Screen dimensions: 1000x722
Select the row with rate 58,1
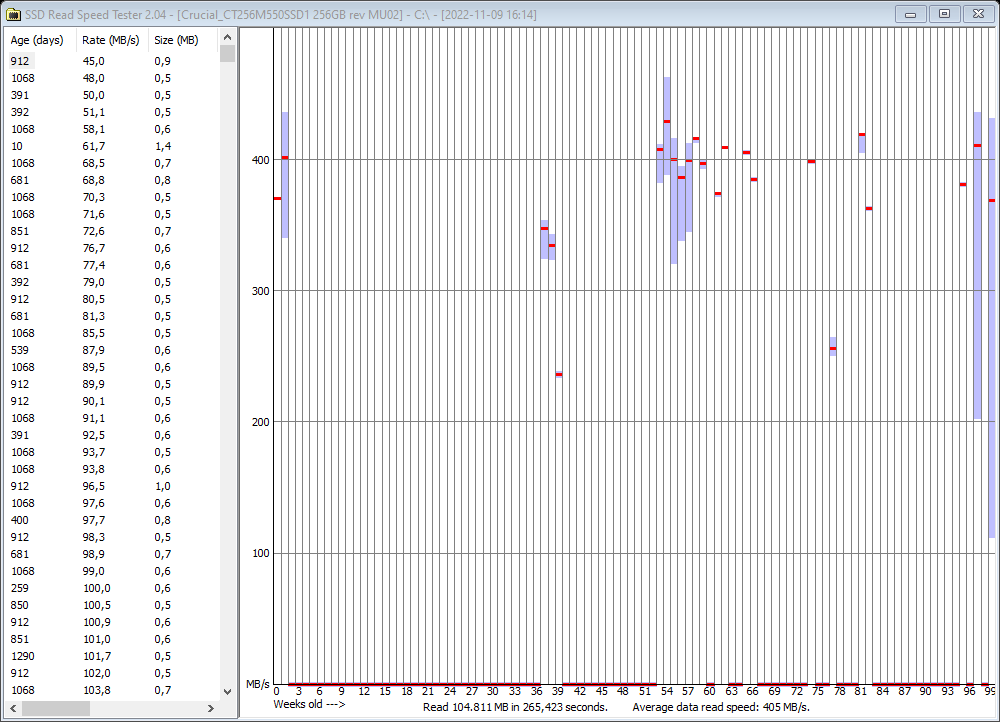(112, 129)
